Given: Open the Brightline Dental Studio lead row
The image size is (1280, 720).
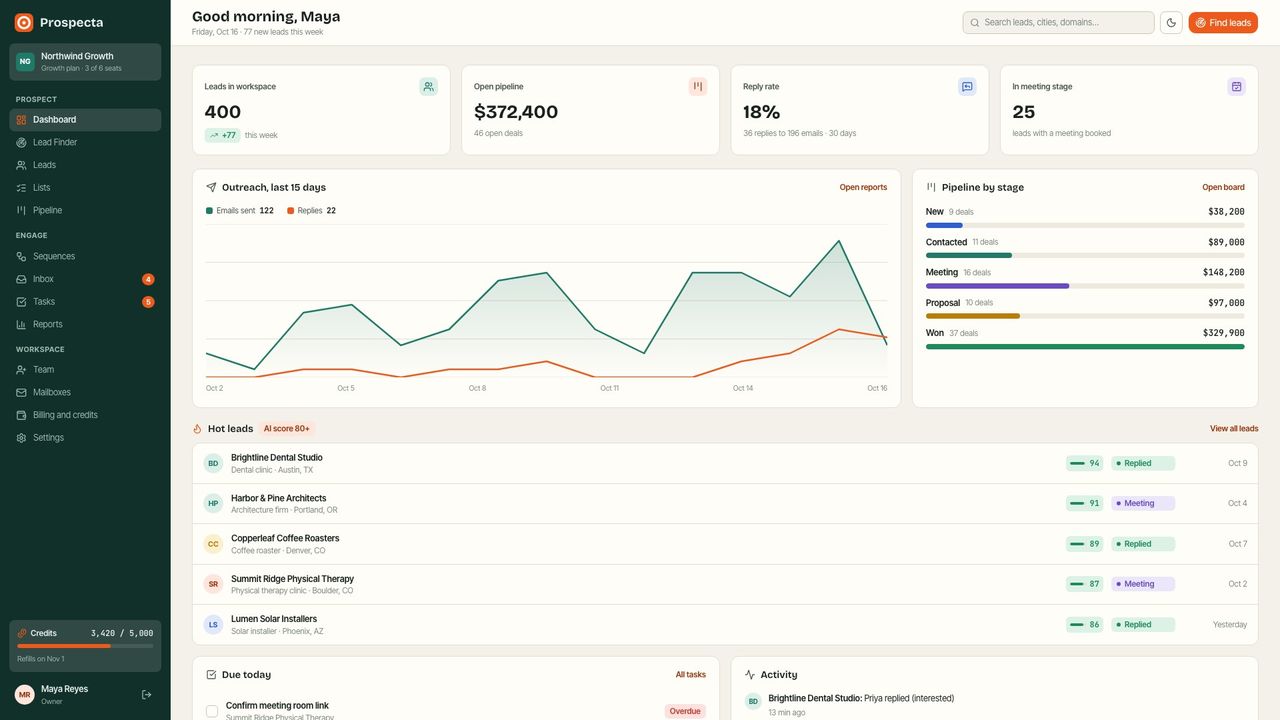Looking at the screenshot, I should click(725, 464).
